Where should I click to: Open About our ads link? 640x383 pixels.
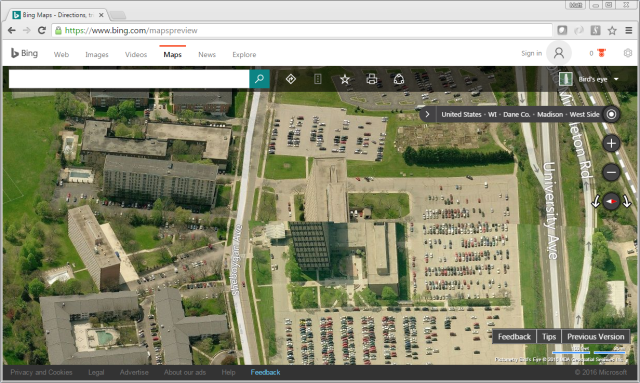pyautogui.click(x=185, y=372)
